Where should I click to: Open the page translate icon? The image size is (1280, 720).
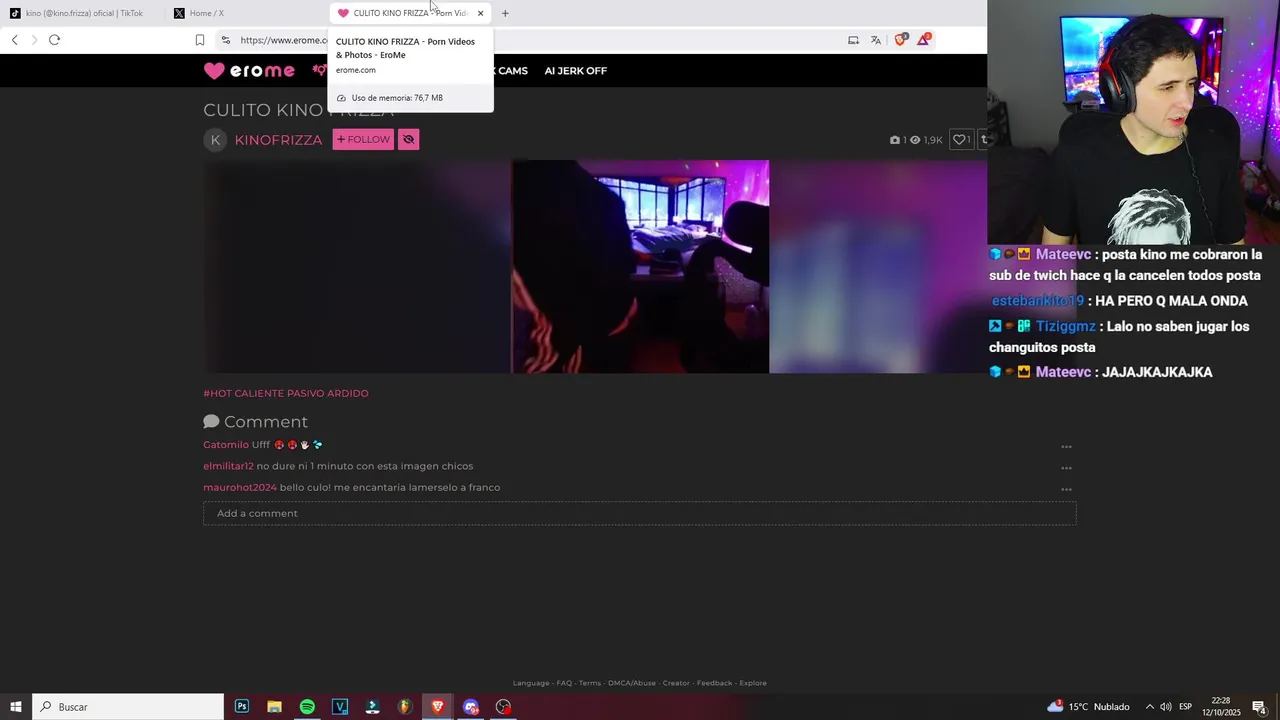click(x=876, y=40)
